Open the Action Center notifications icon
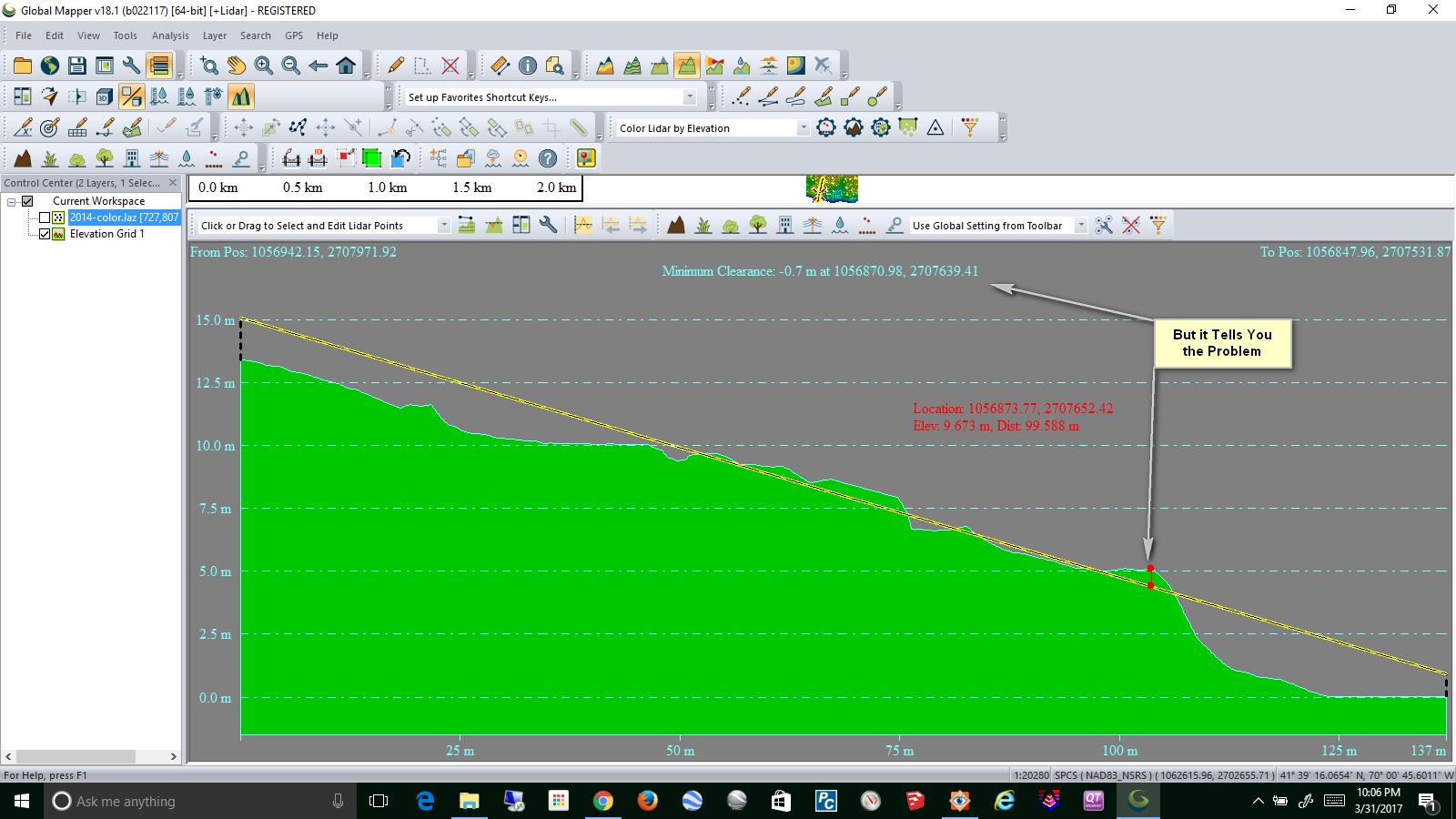The image size is (1456, 819). coord(1428,801)
